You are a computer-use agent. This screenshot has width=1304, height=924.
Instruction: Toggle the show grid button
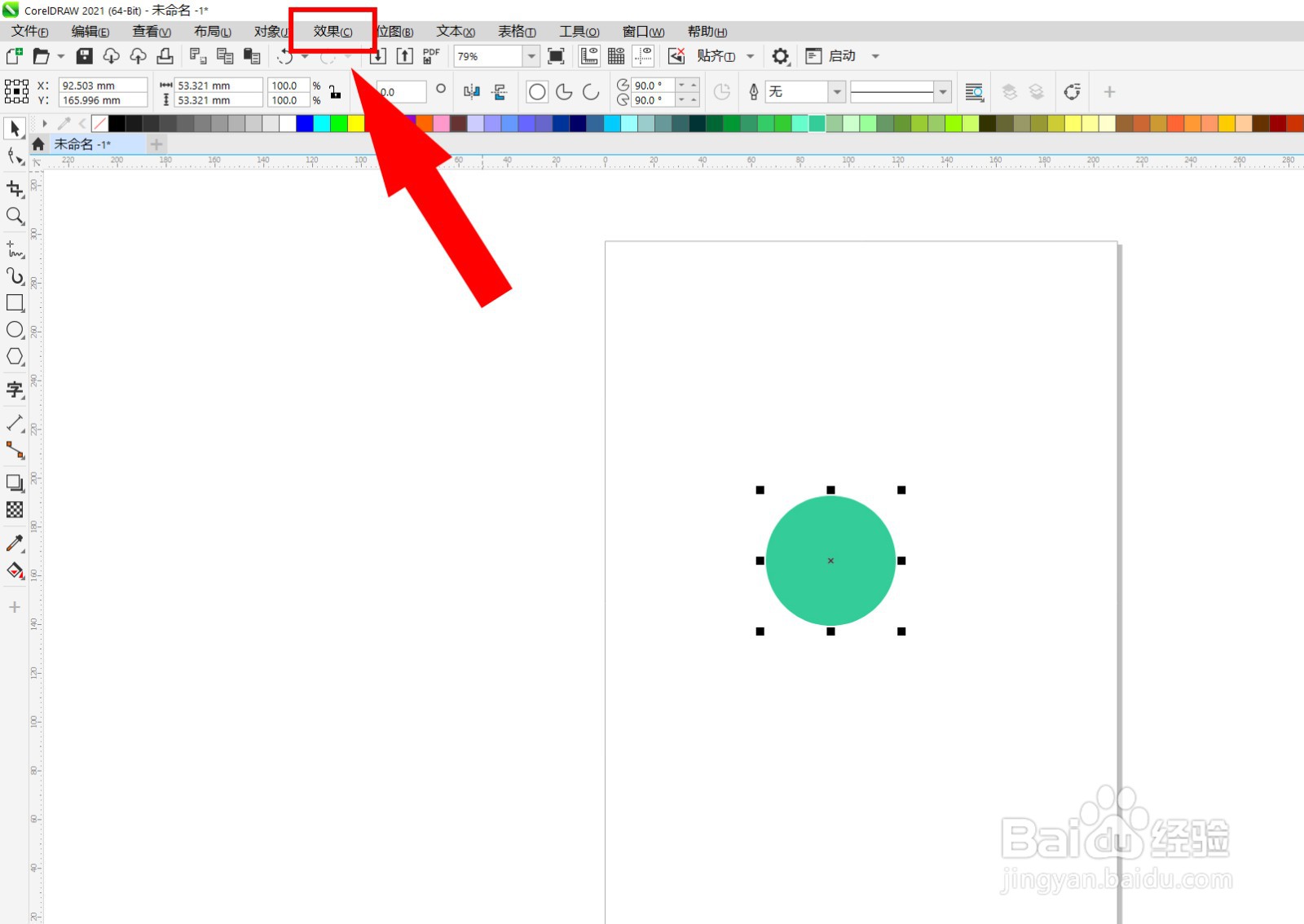[x=616, y=56]
